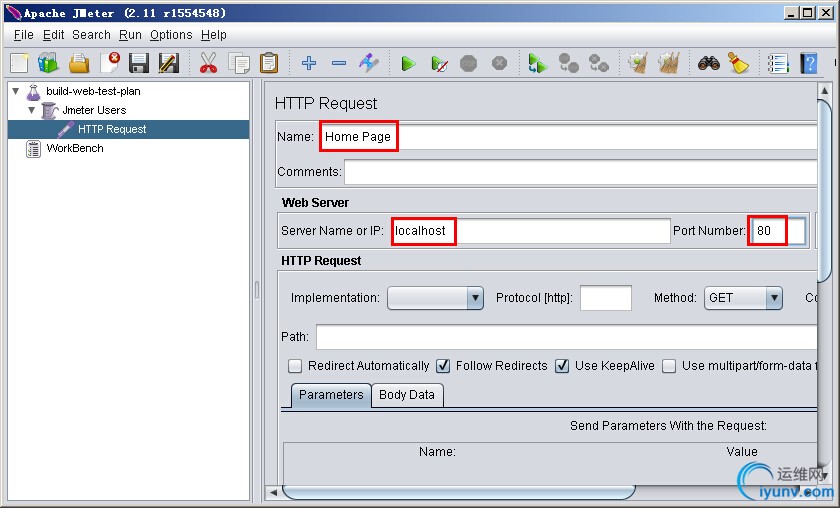This screenshot has width=840, height=508.
Task: Click the Path input field
Action: click(x=566, y=337)
